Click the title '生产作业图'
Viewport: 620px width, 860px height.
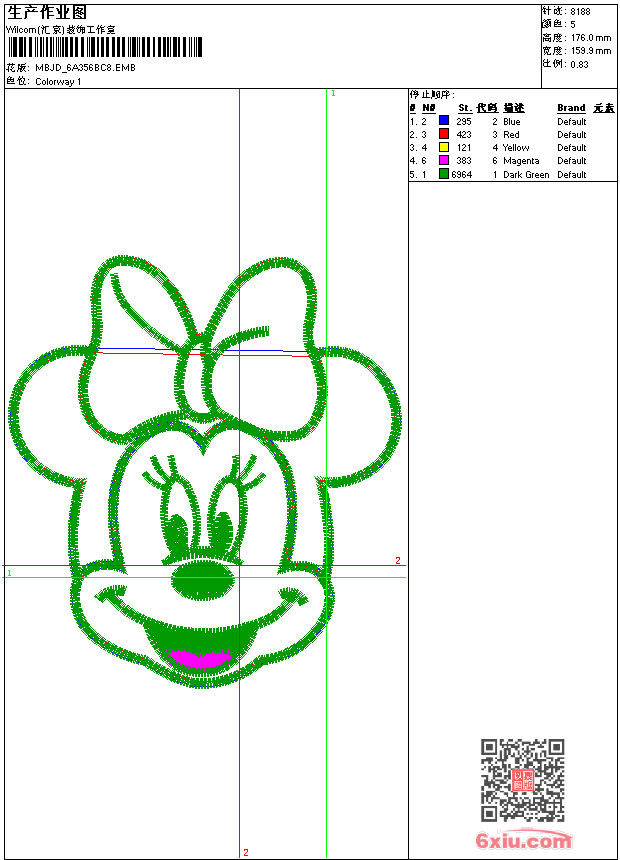47,13
